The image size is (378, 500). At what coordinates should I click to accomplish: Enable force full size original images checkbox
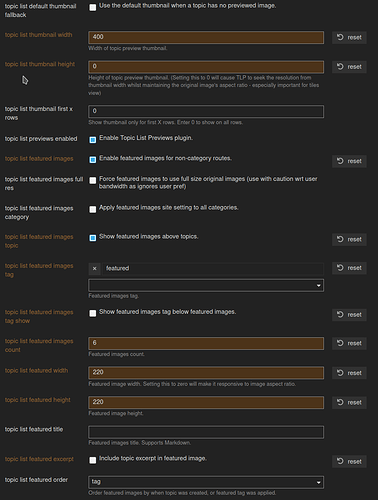point(93,180)
